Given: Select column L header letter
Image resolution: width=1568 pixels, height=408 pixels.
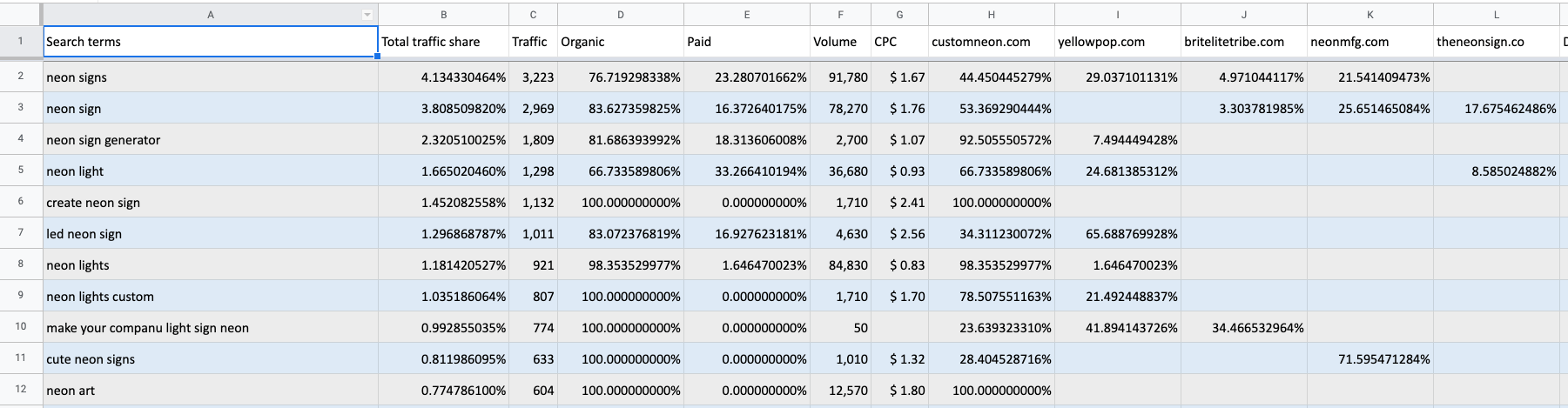Looking at the screenshot, I should pos(1497,15).
